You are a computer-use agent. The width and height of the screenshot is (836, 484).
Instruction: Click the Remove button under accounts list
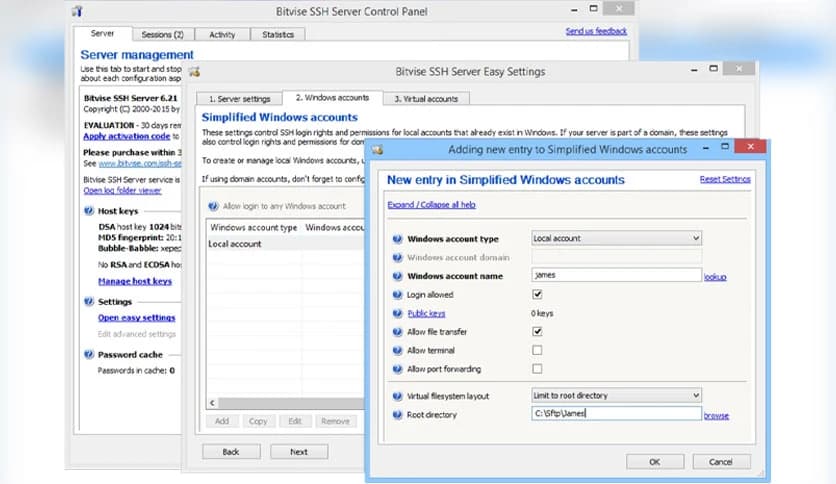click(x=335, y=421)
